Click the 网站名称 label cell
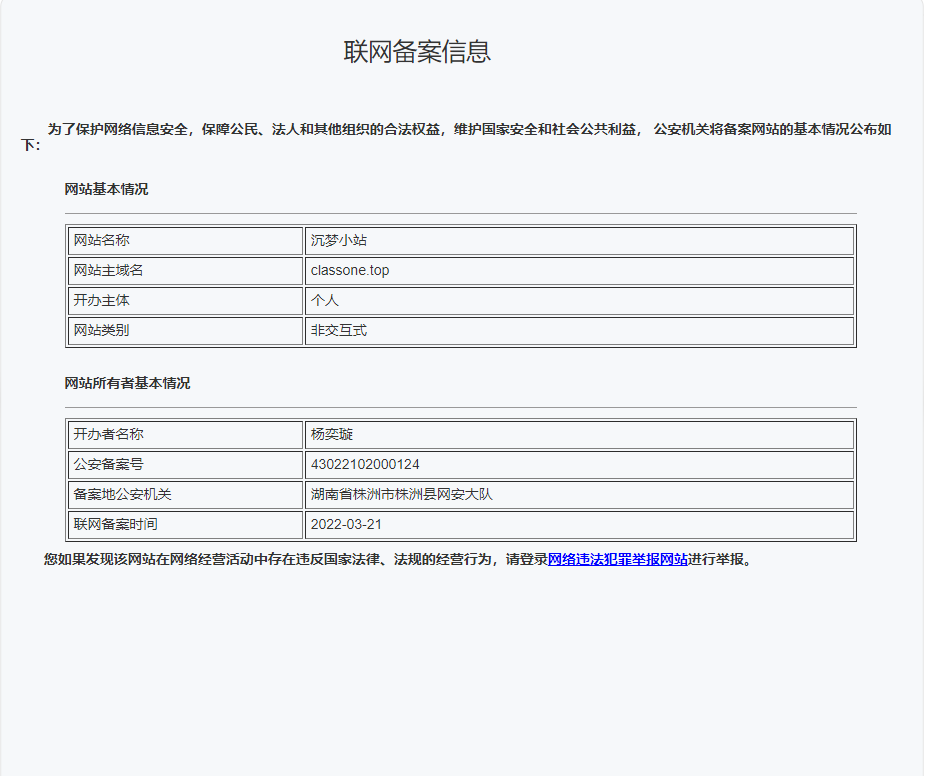The height and width of the screenshot is (776, 925). click(186, 241)
